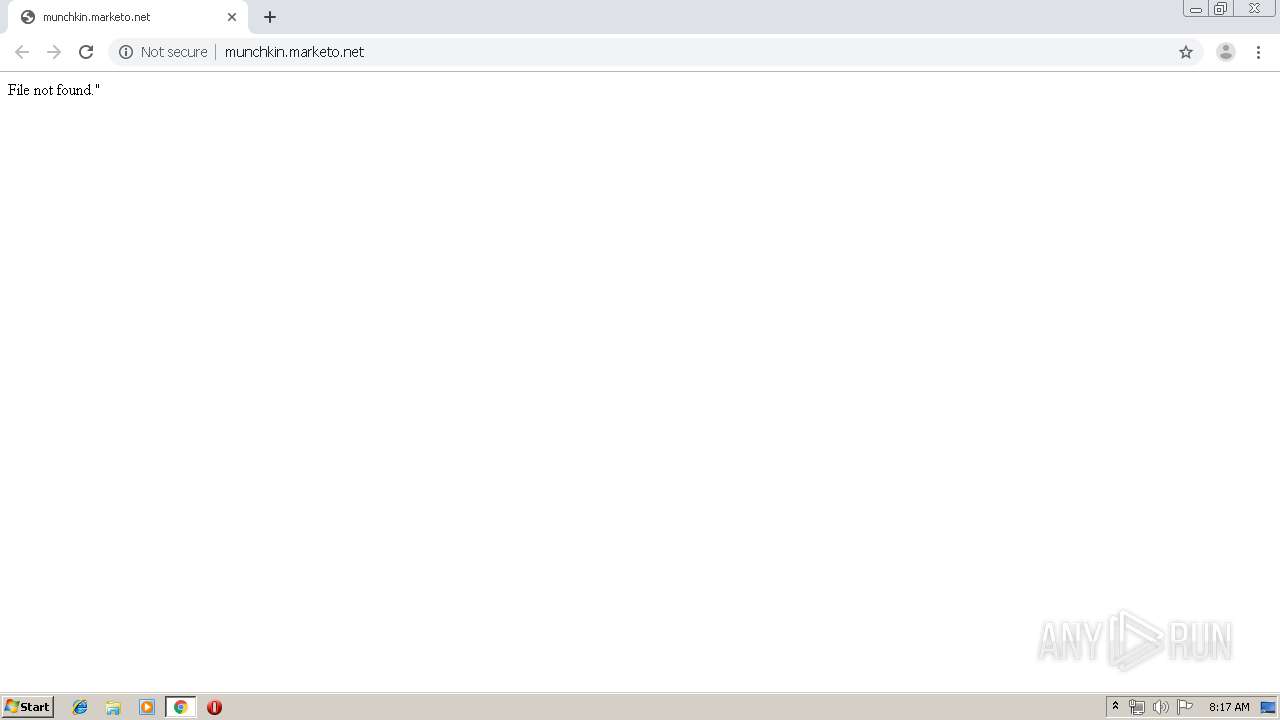
Task: Open Windows Media Player from taskbar
Action: pos(147,707)
